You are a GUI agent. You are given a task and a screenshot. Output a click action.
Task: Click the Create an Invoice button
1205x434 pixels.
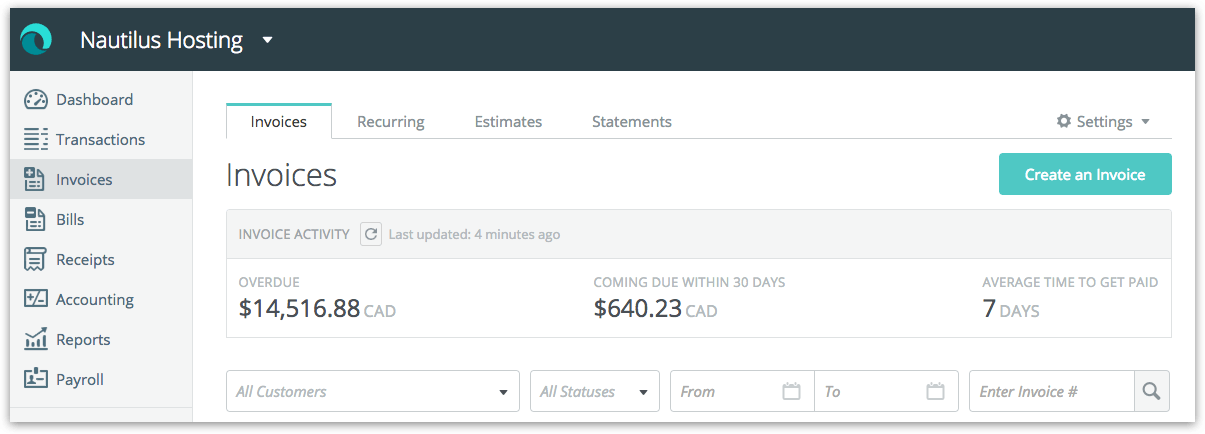click(1085, 174)
